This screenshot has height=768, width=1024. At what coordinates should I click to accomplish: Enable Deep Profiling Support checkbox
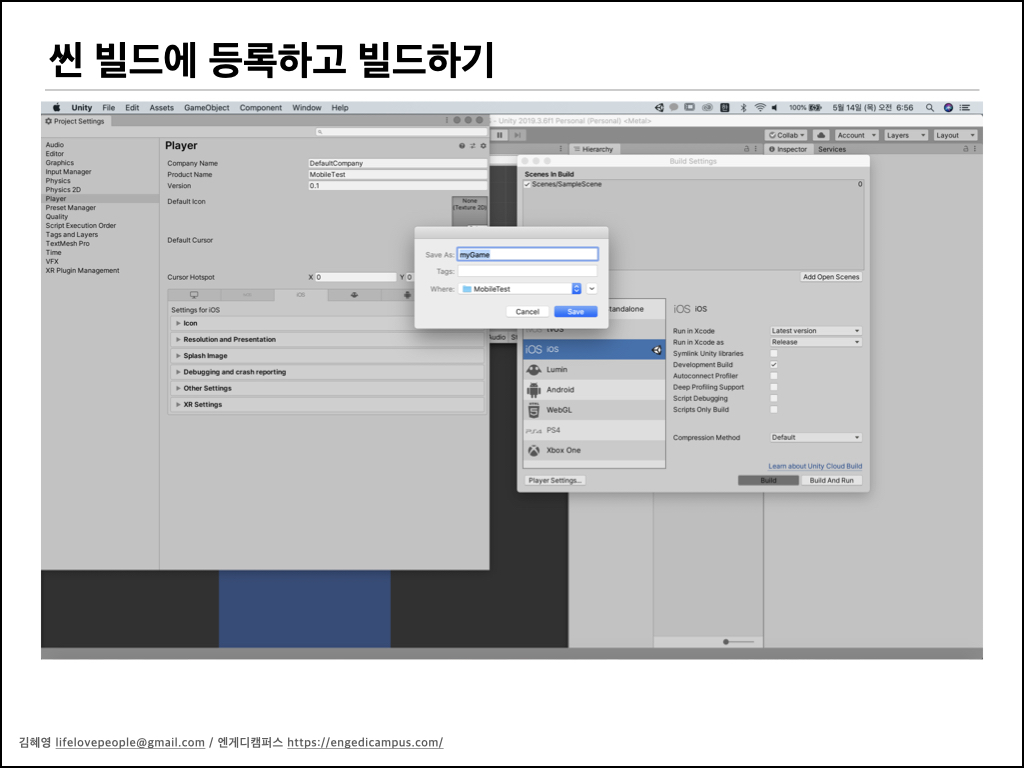(x=774, y=387)
